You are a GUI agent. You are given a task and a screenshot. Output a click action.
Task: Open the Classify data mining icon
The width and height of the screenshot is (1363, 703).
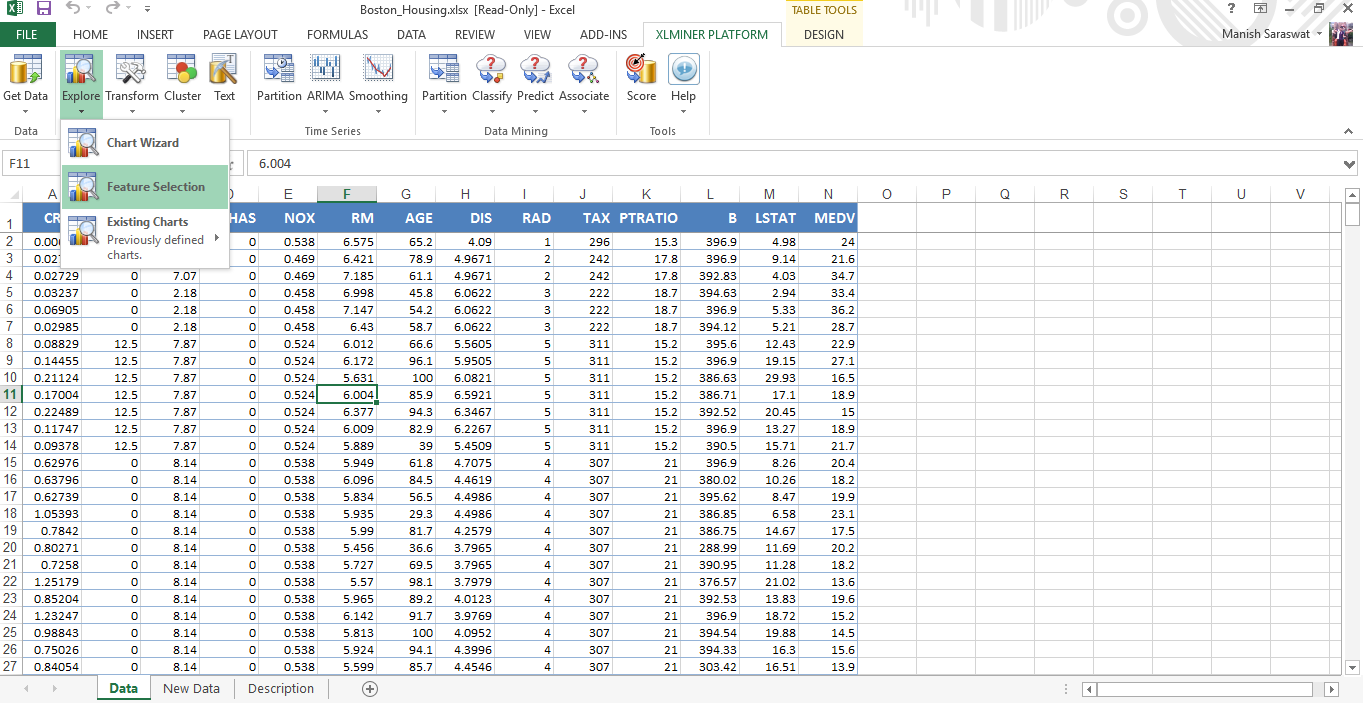(491, 72)
